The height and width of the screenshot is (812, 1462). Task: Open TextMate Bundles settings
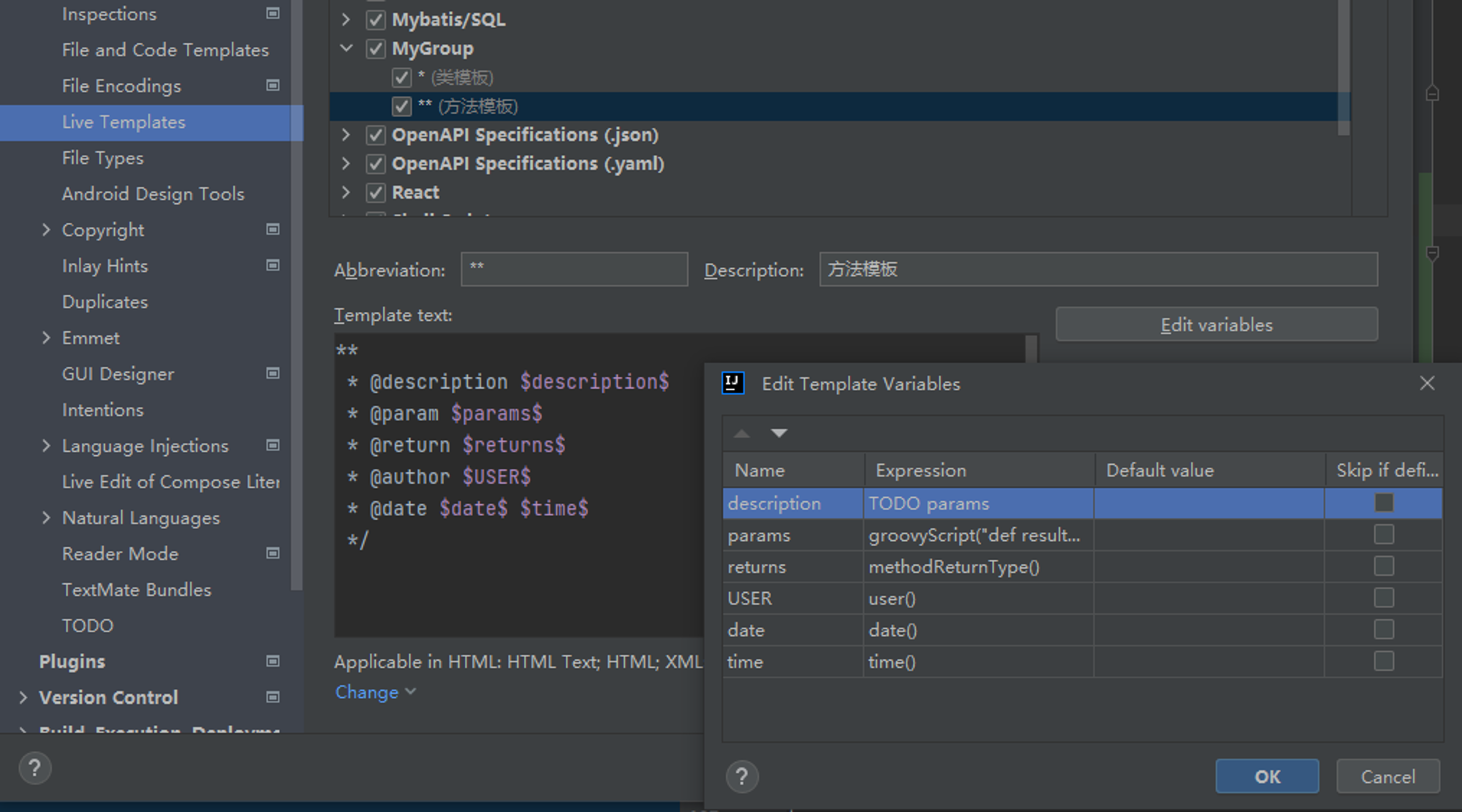(136, 589)
